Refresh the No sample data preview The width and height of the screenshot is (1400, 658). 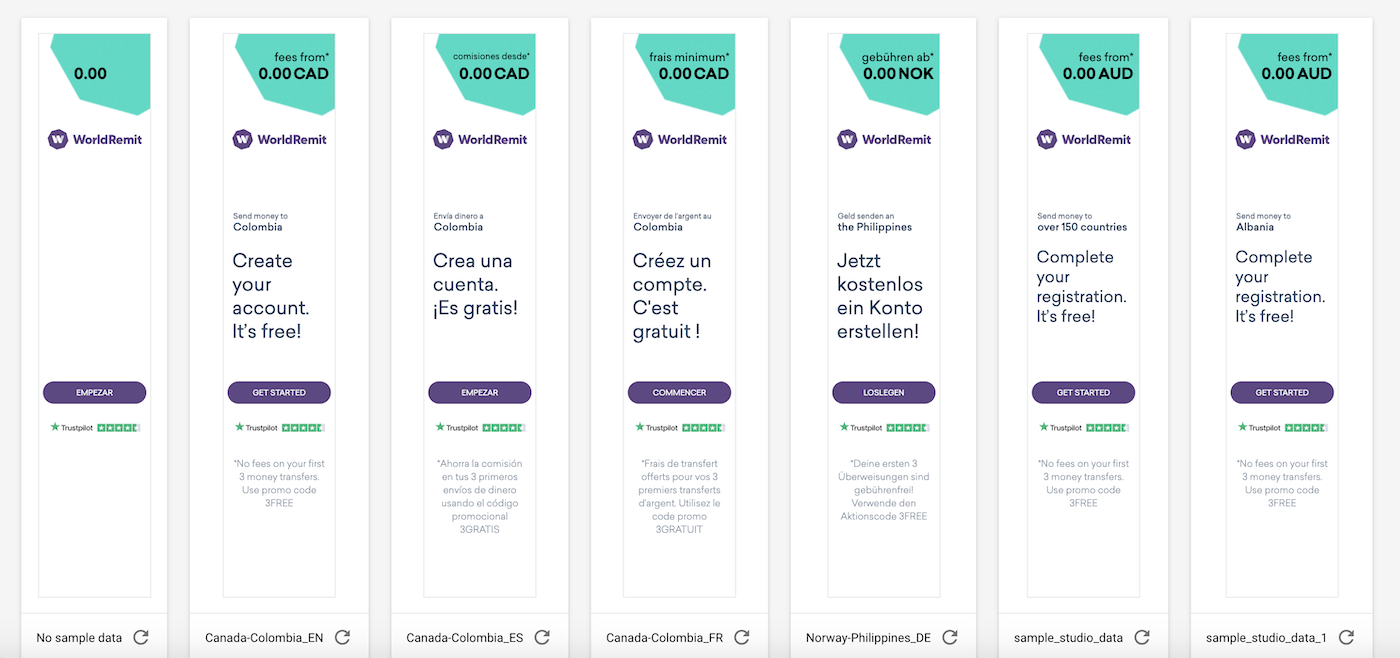click(x=141, y=637)
